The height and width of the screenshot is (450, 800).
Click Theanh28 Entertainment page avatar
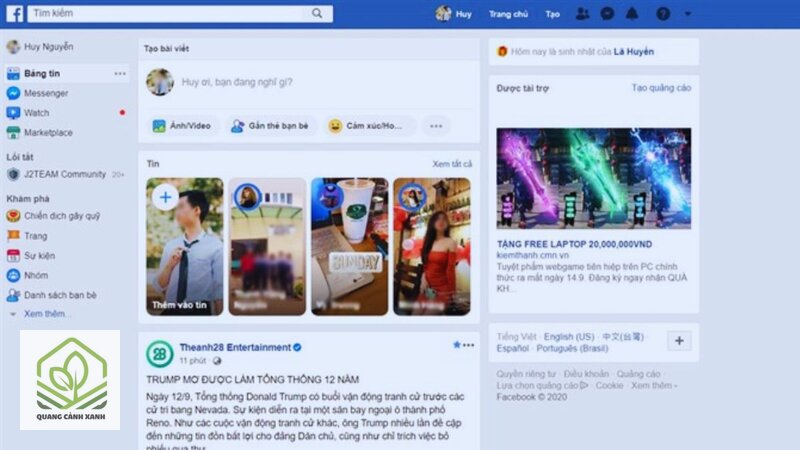point(160,354)
